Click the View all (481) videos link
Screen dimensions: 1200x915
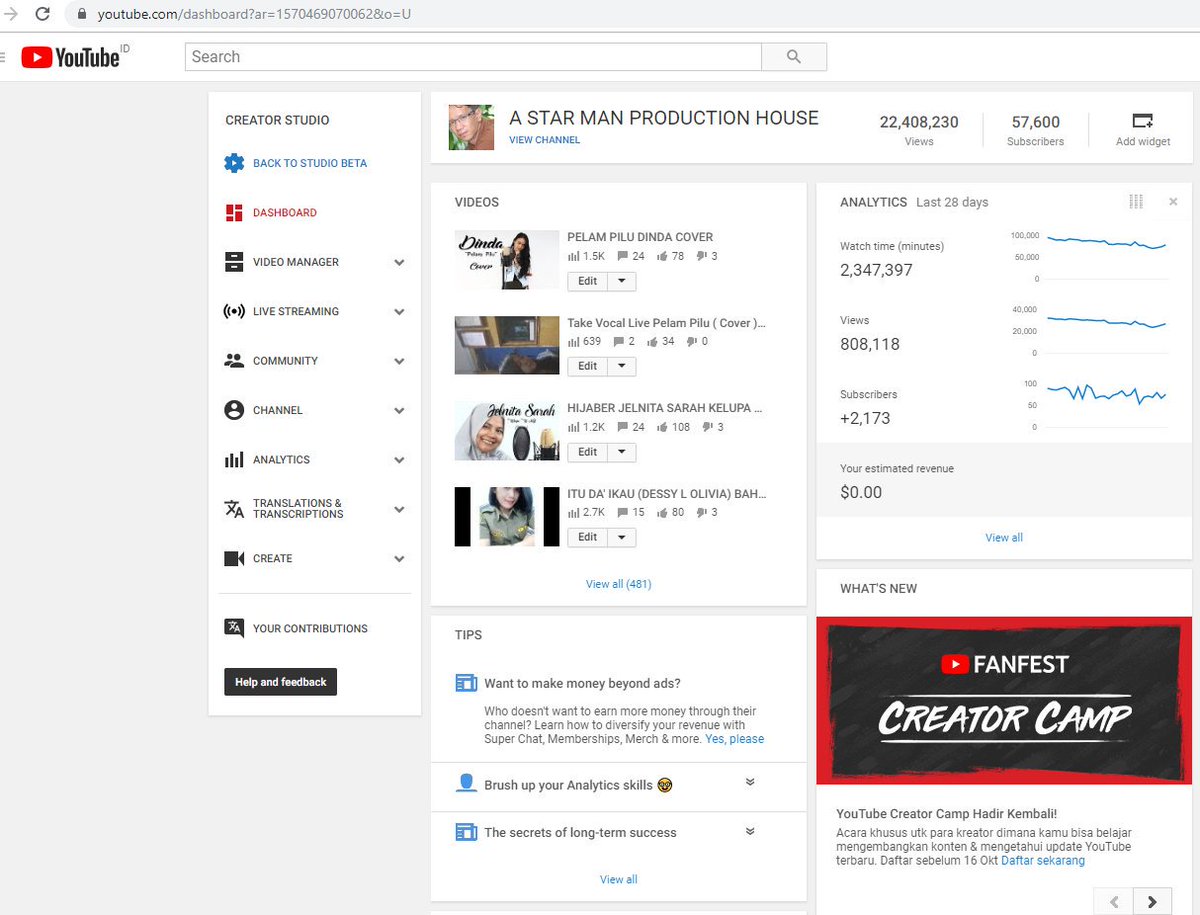618,584
